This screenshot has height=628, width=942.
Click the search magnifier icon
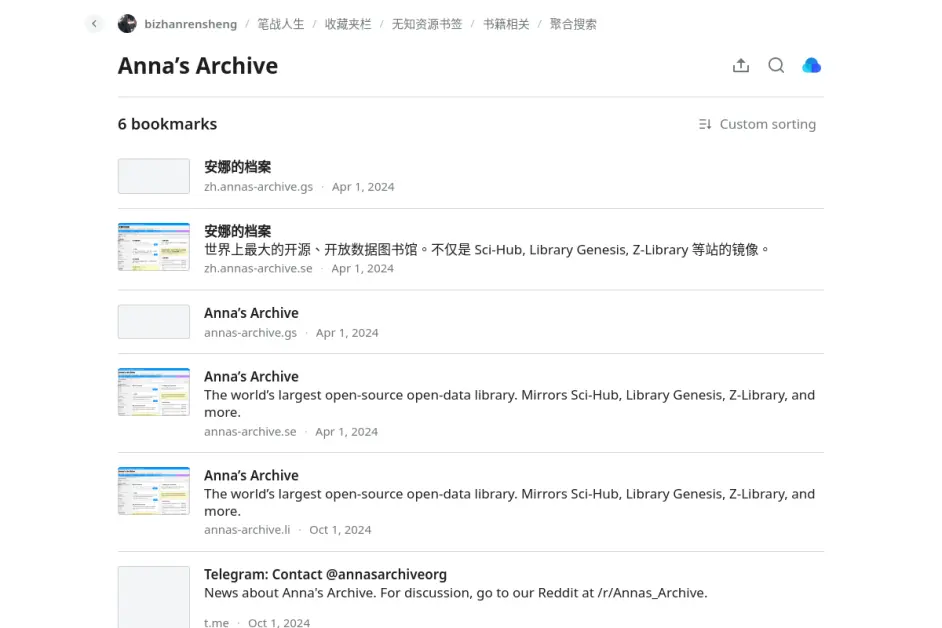pos(776,65)
